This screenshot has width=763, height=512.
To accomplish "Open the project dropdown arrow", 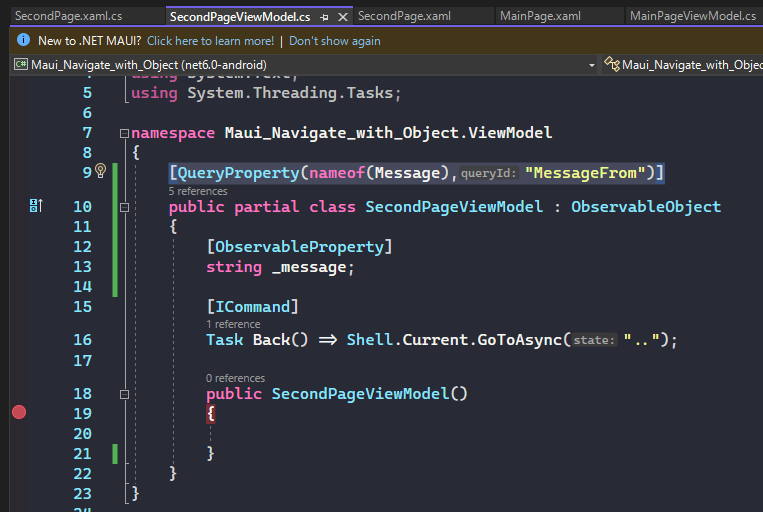I will [x=592, y=65].
